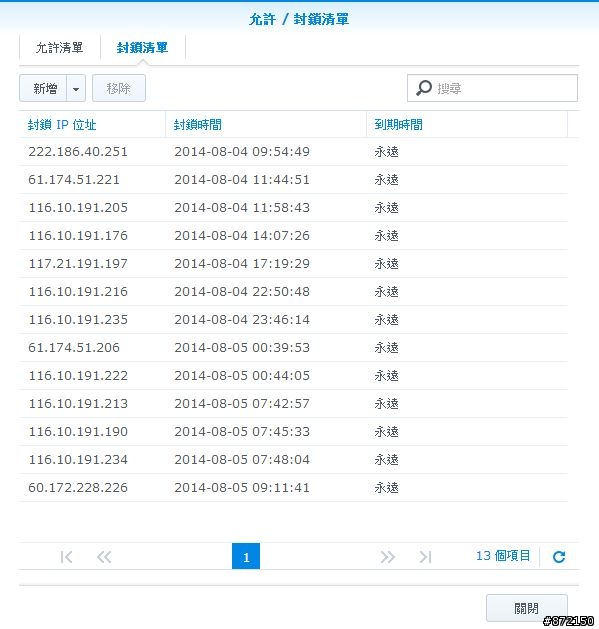Click block time 2014-08-05 07:48:04
599x629 pixels.
click(242, 460)
